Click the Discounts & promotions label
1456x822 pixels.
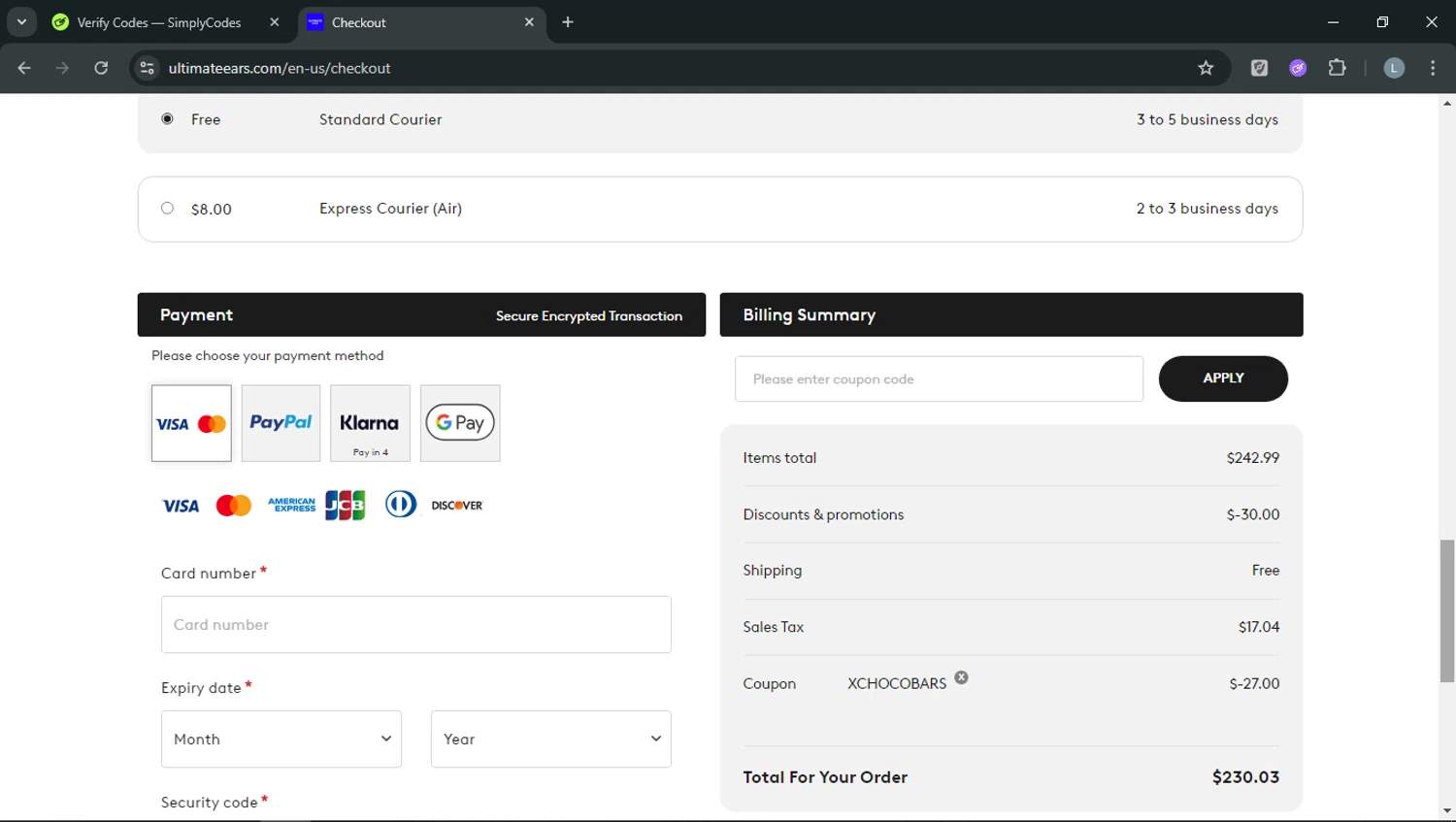[823, 514]
